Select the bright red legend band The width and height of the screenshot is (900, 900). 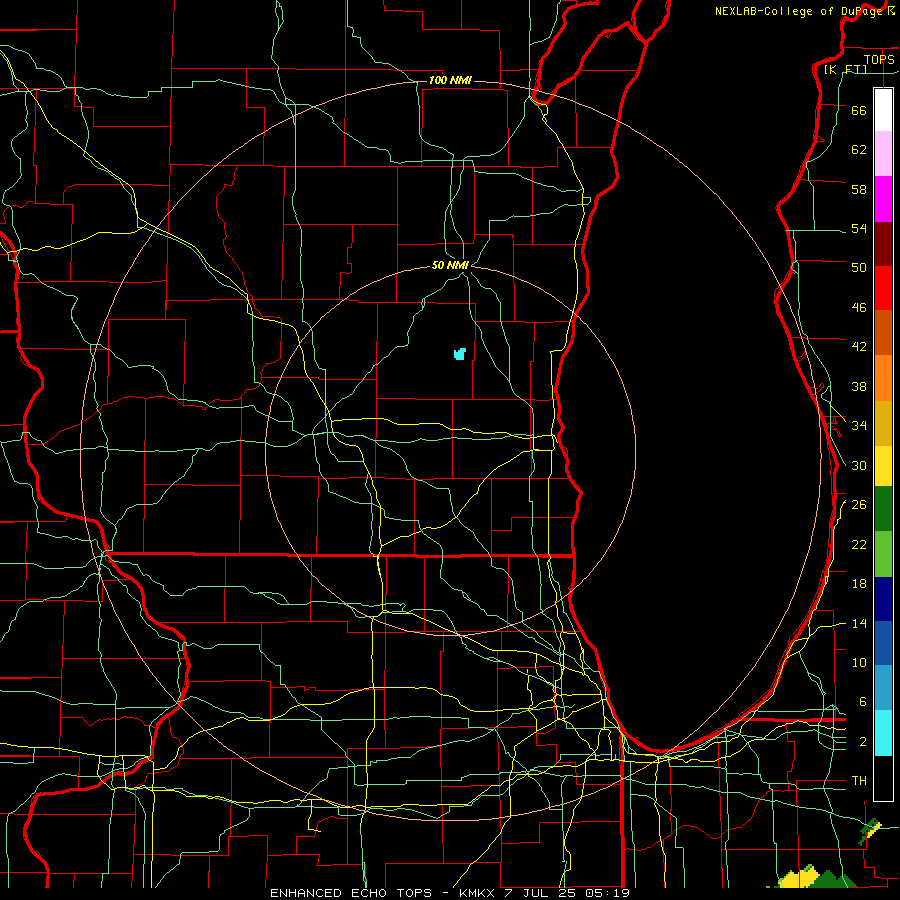coord(883,288)
